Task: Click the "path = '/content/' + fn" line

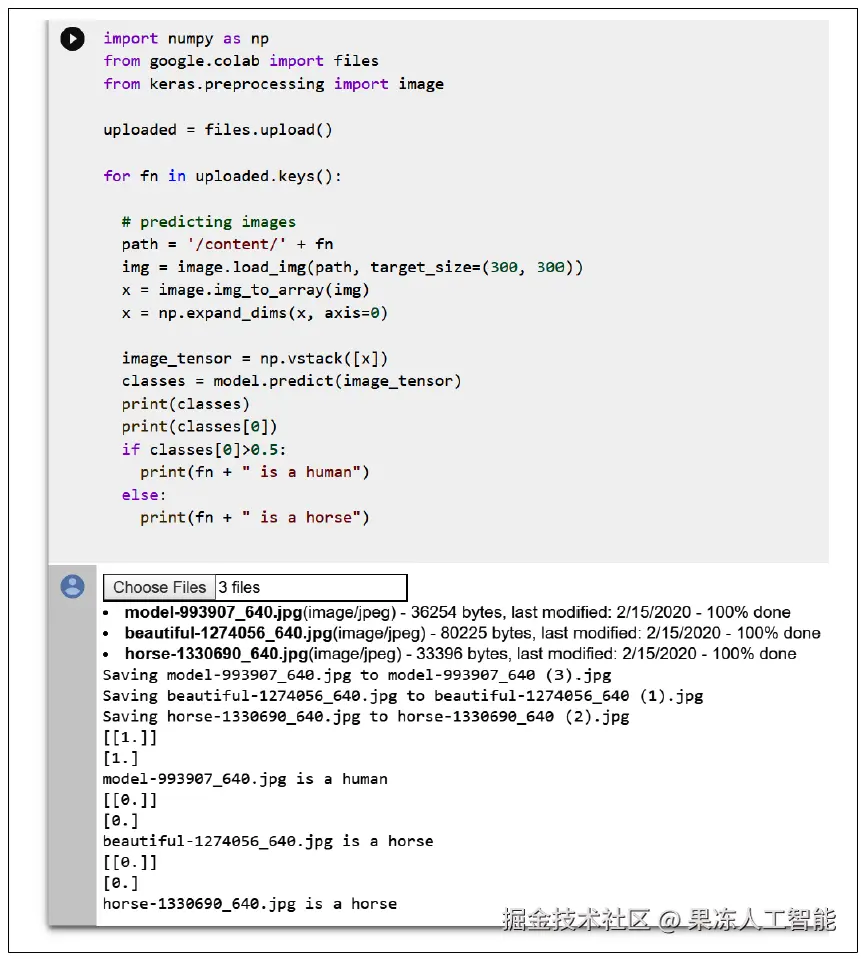Action: (228, 244)
